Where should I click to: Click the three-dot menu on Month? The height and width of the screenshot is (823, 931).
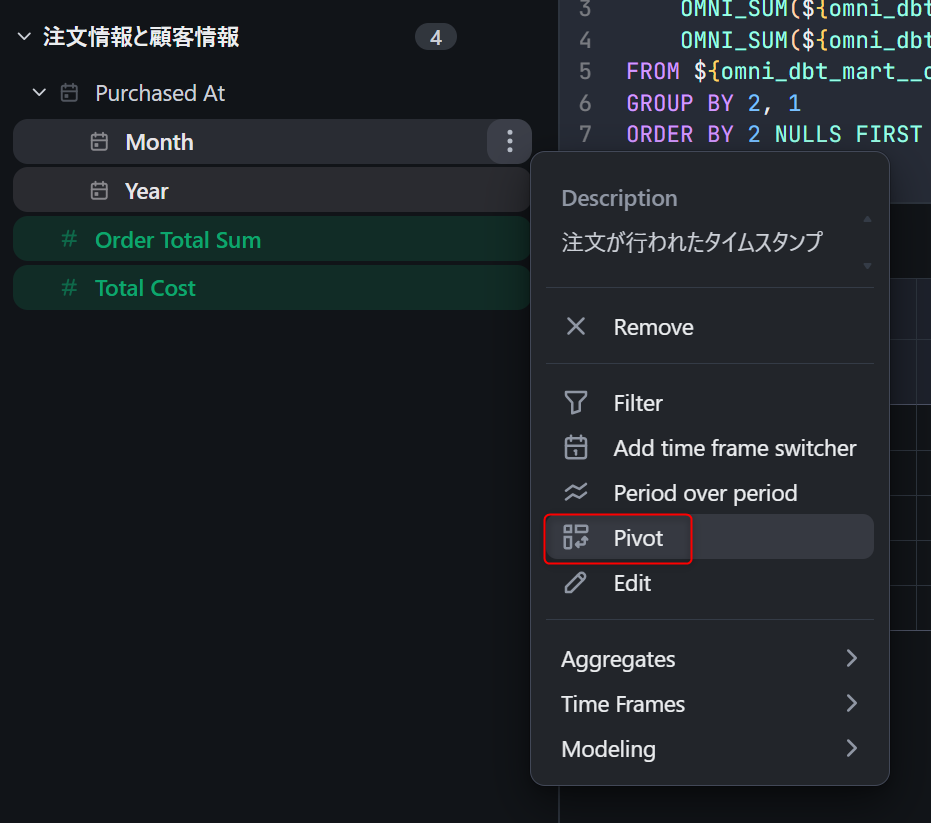(509, 142)
